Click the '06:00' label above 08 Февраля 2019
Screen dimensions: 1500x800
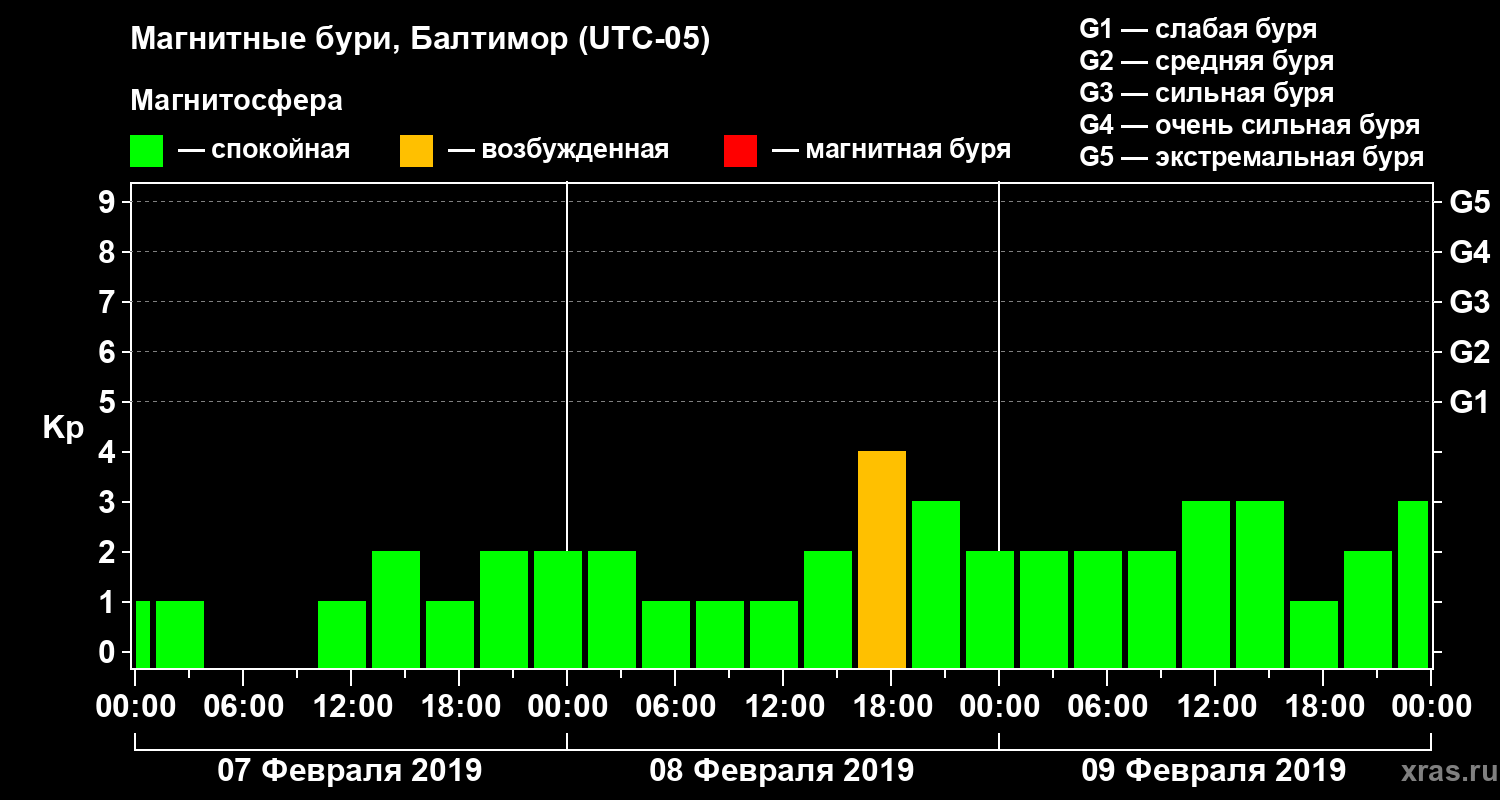pyautogui.click(x=675, y=707)
